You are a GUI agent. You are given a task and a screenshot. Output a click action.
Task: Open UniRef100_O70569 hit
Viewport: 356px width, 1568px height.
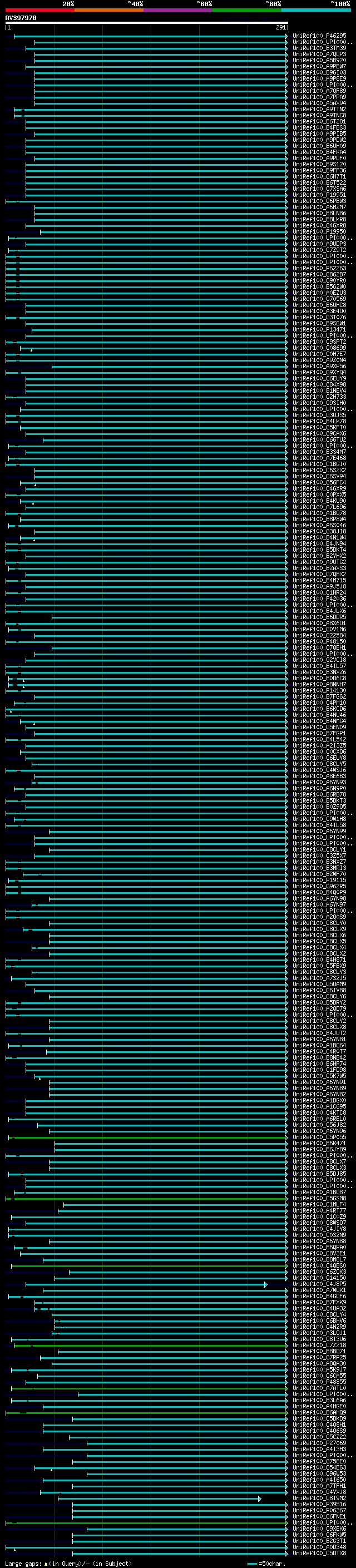[319, 299]
